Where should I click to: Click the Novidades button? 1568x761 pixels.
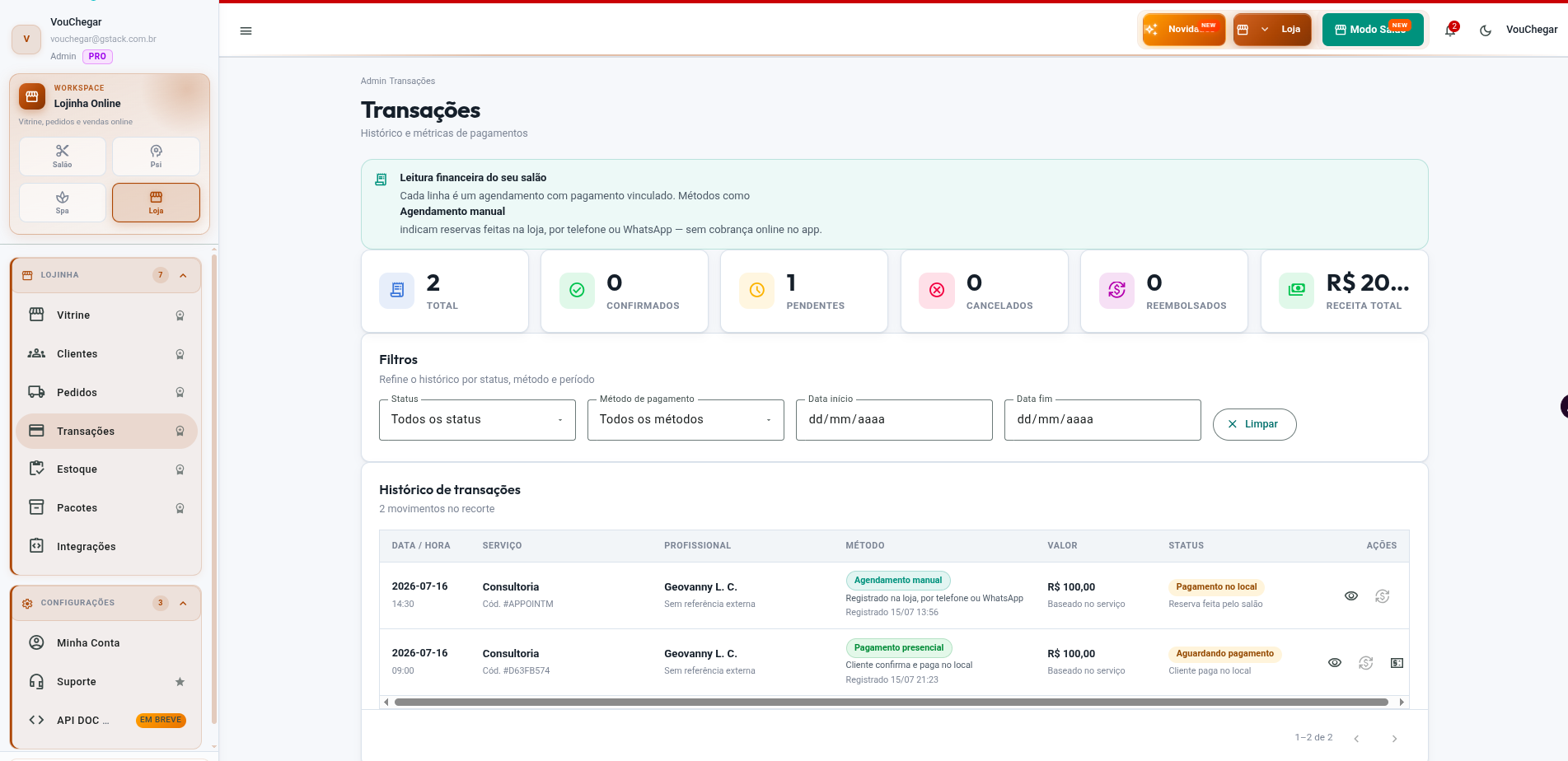click(x=1183, y=30)
